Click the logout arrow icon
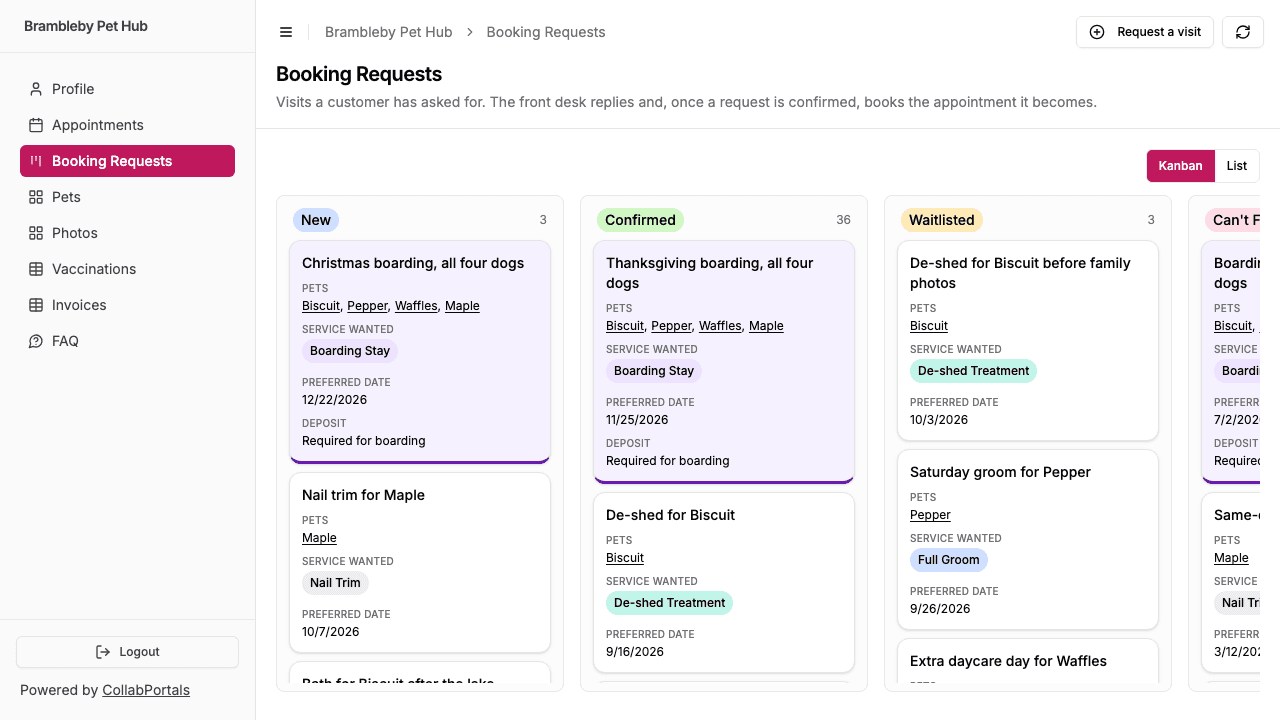This screenshot has height=720, width=1280. (103, 652)
